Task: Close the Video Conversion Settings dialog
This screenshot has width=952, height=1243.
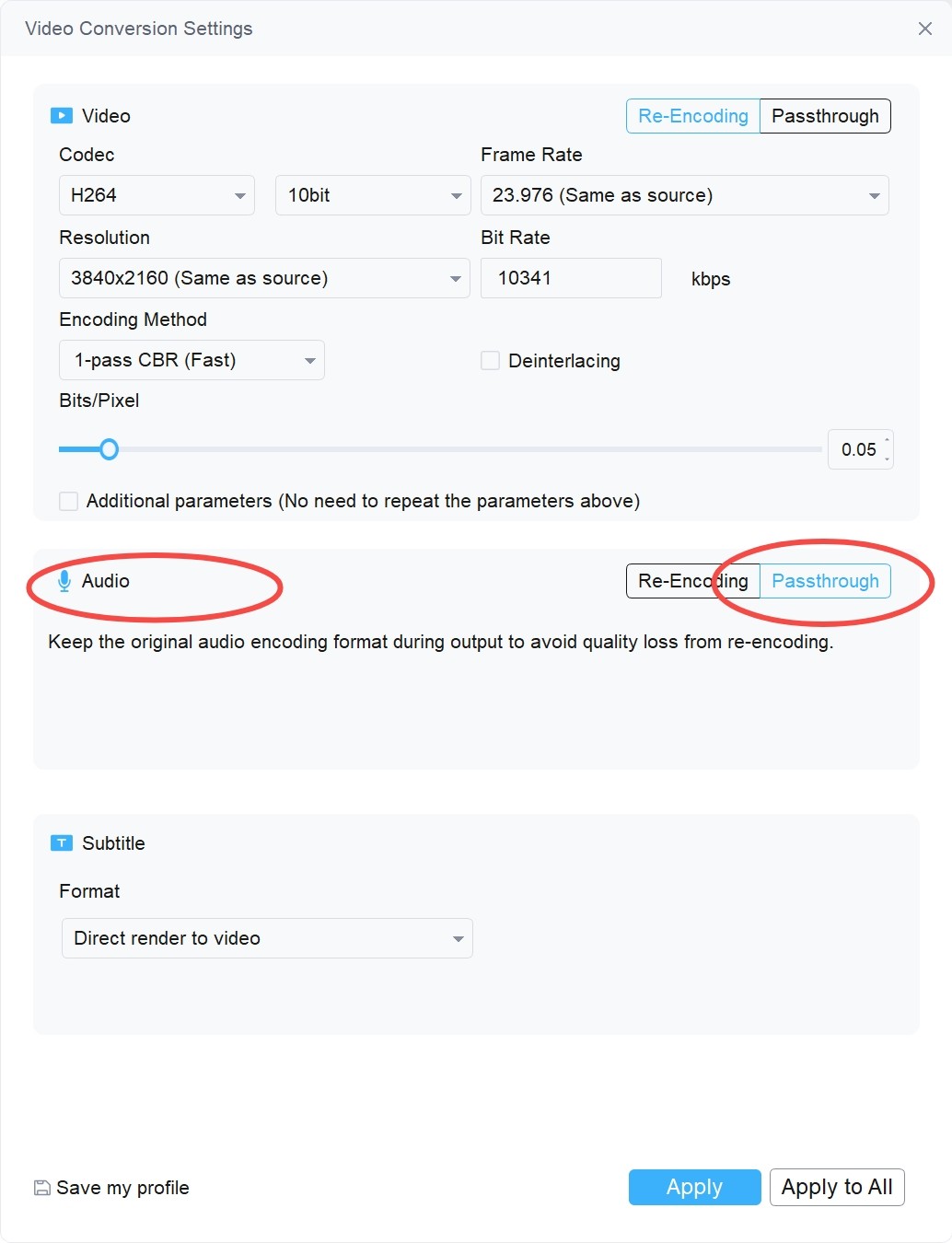Action: point(925,29)
